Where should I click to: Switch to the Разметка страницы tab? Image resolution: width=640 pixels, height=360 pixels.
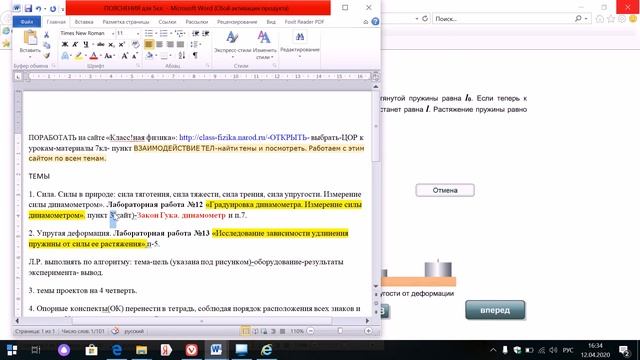(x=126, y=22)
